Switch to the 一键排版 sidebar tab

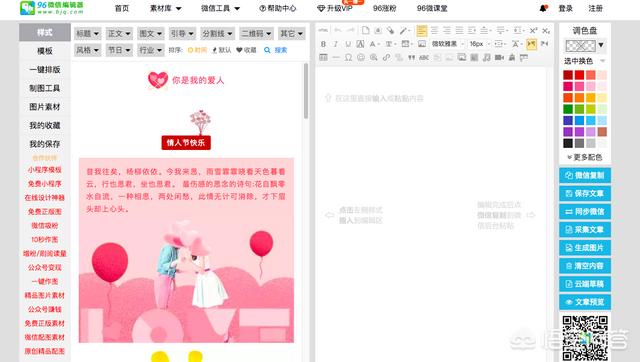click(44, 69)
